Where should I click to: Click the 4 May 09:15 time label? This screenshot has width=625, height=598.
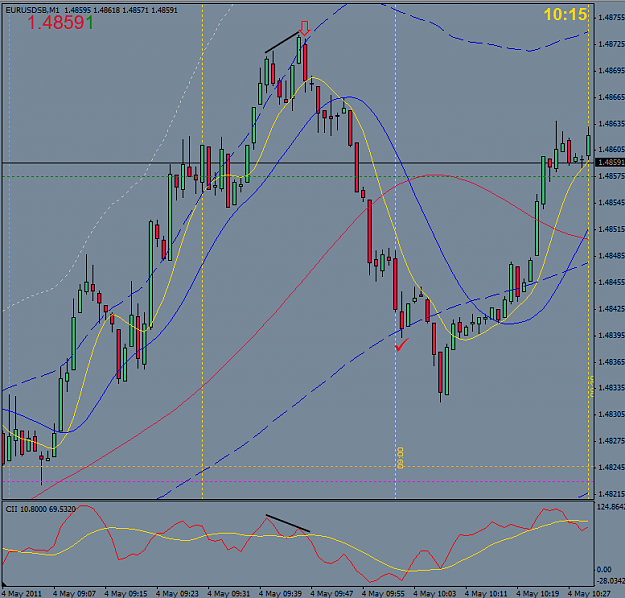pyautogui.click(x=126, y=593)
